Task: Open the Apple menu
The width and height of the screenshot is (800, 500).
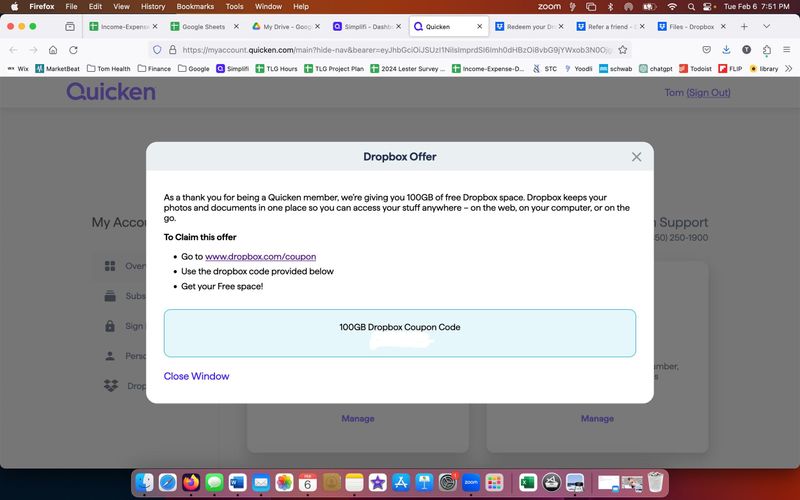Action: point(14,7)
